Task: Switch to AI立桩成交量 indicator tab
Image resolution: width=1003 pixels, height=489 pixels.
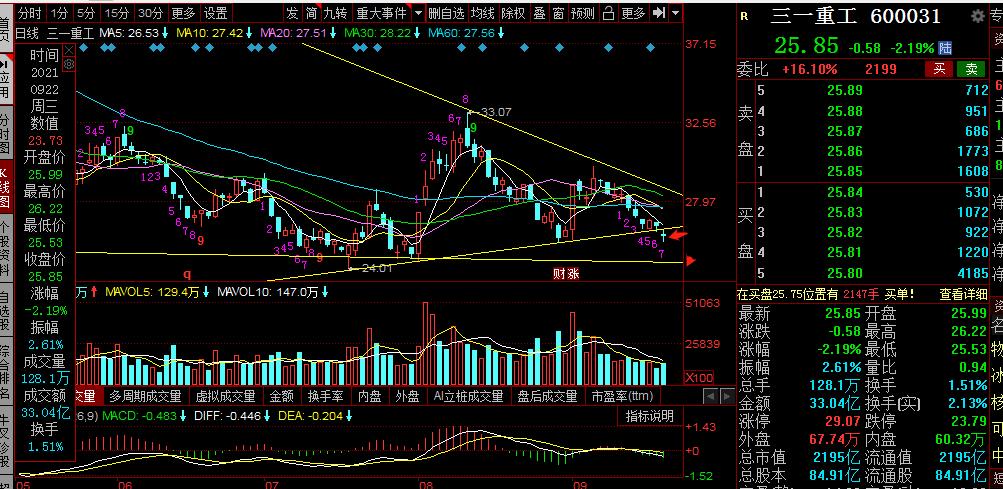Action: click(x=469, y=396)
